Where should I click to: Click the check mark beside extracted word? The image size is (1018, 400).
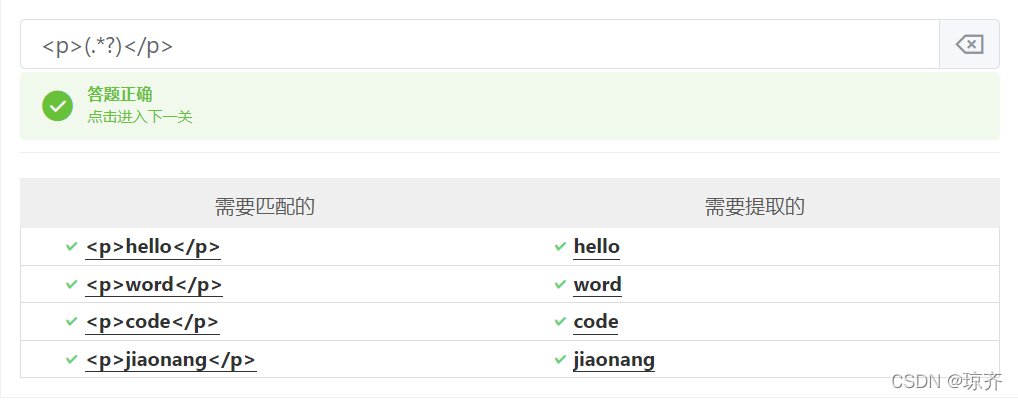pos(560,284)
